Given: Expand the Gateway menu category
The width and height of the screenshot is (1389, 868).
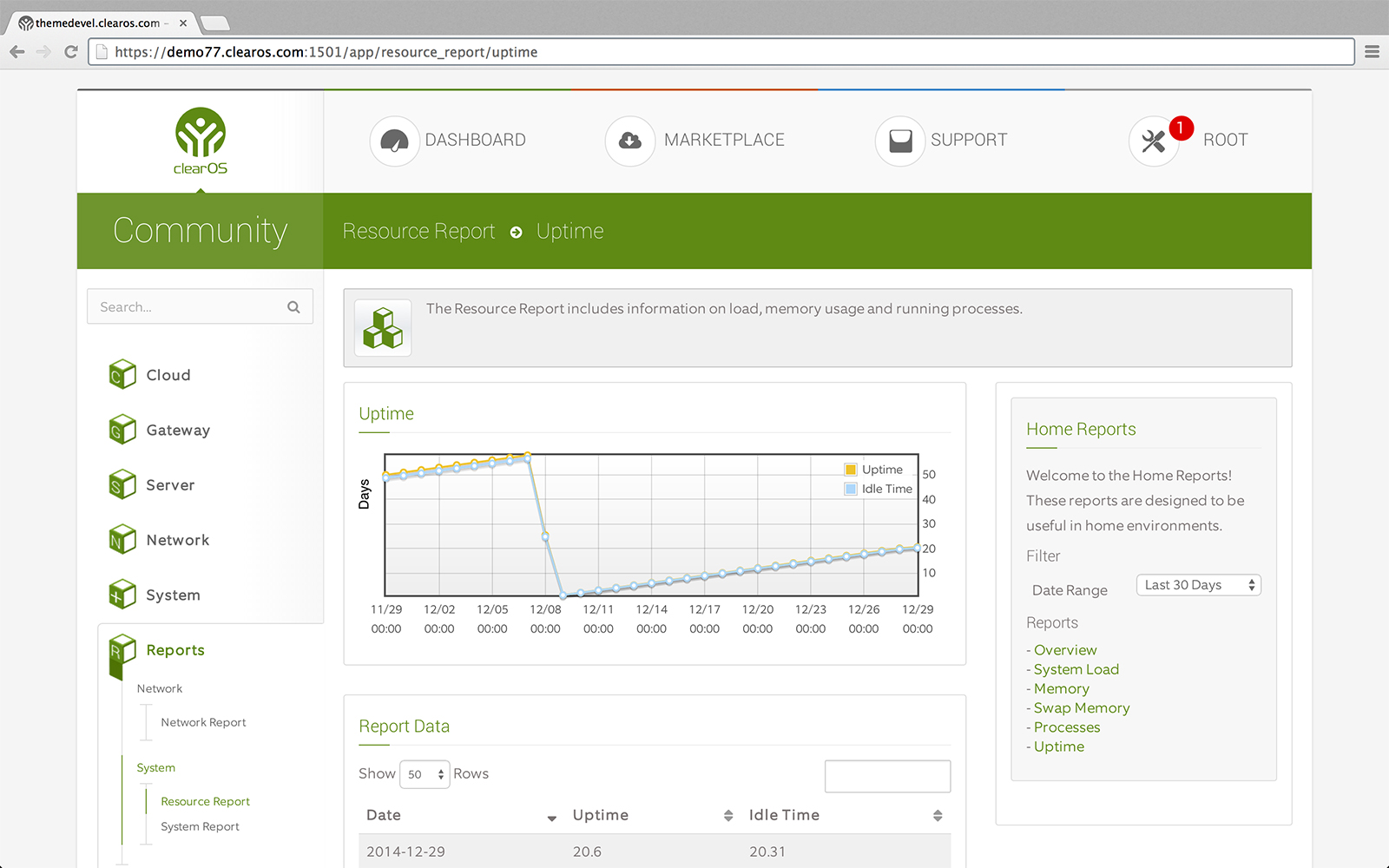Looking at the screenshot, I should pyautogui.click(x=178, y=430).
